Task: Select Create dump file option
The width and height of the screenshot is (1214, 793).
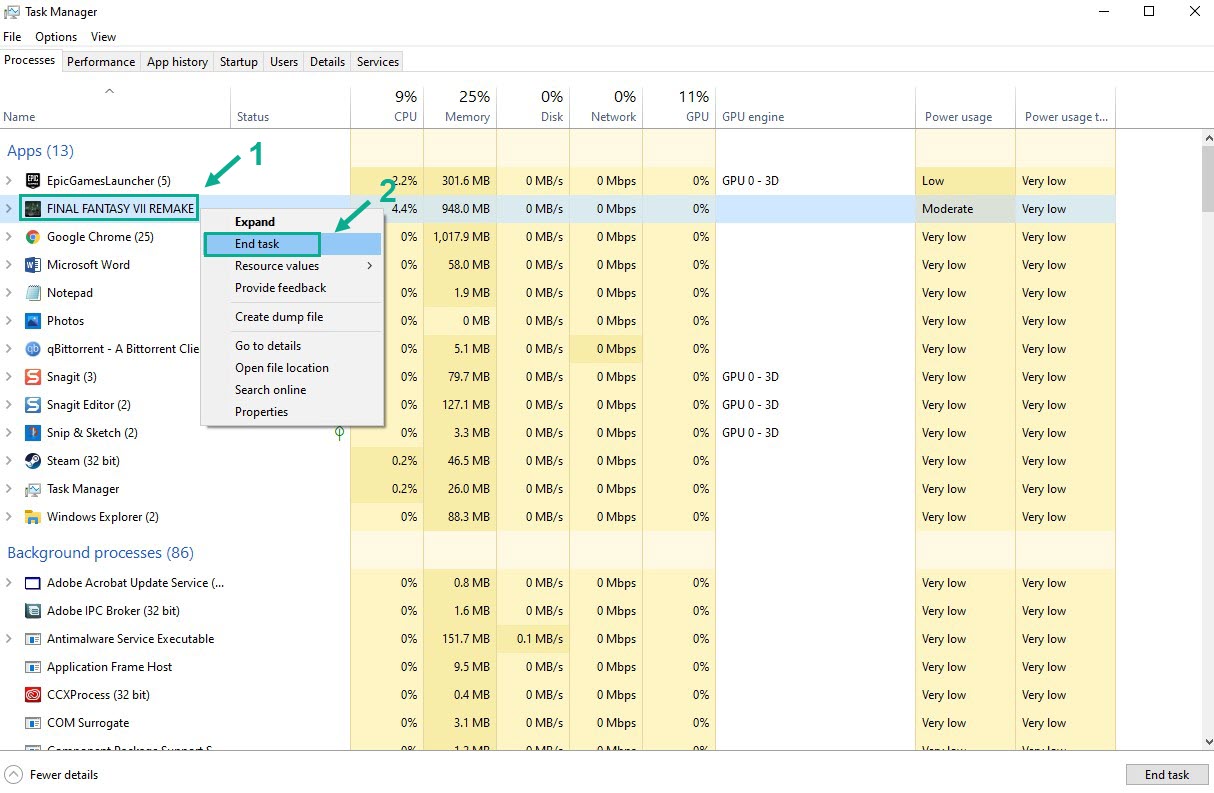Action: tap(292, 317)
